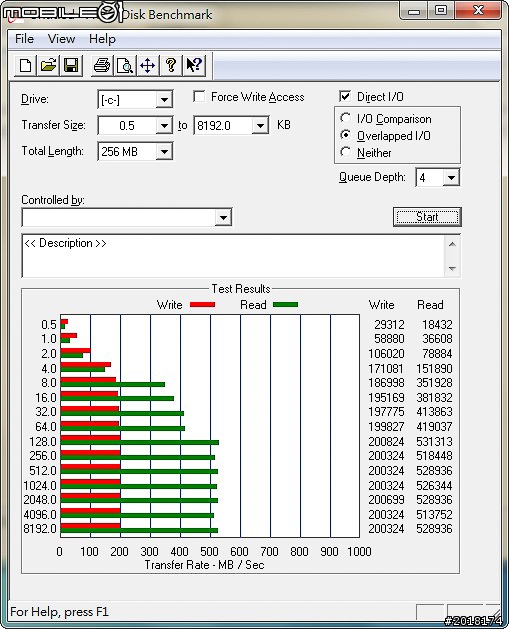Click the Read value 531313
Screen dimensions: 509x629
(x=434, y=442)
